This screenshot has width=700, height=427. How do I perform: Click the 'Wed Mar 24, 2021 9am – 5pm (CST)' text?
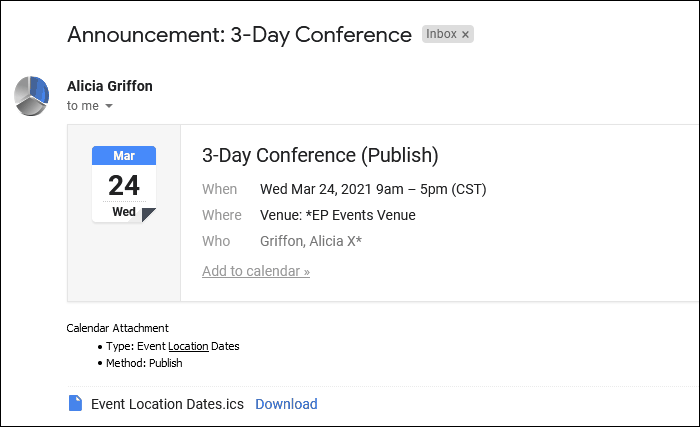click(373, 189)
